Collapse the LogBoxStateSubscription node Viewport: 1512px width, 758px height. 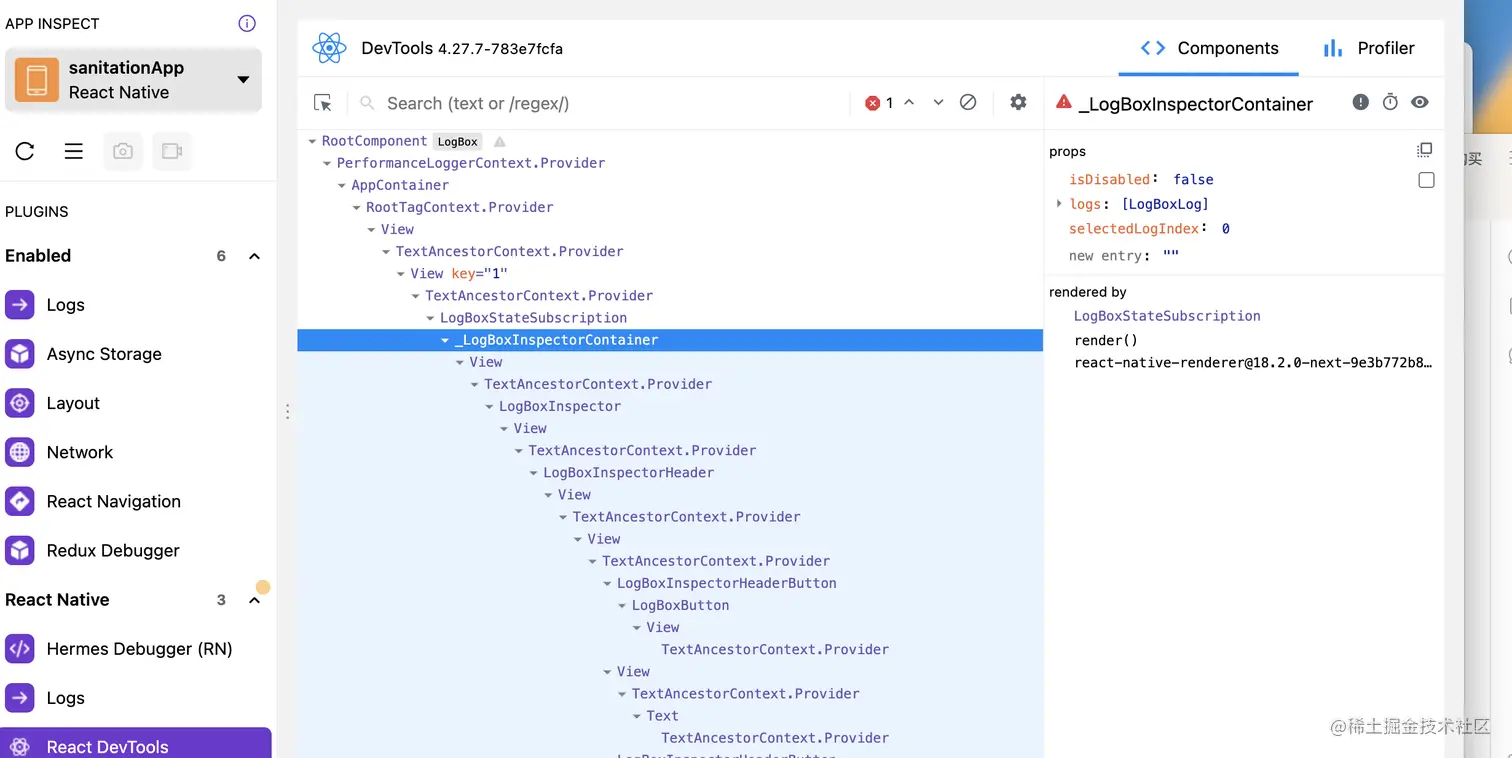431,318
